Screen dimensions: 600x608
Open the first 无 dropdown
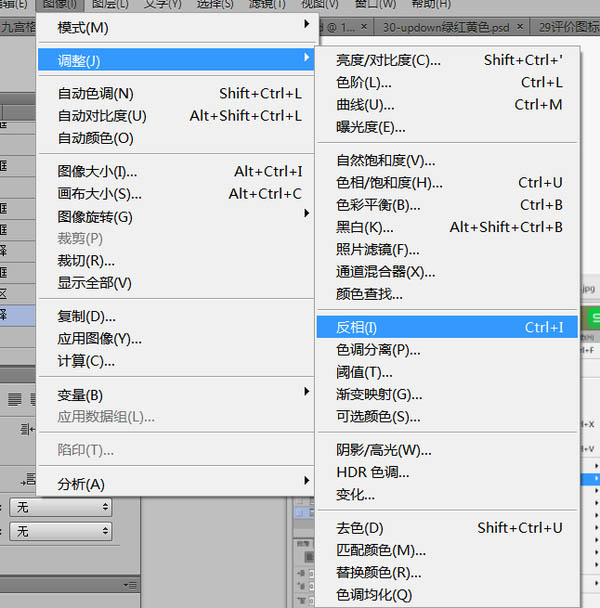click(61, 507)
